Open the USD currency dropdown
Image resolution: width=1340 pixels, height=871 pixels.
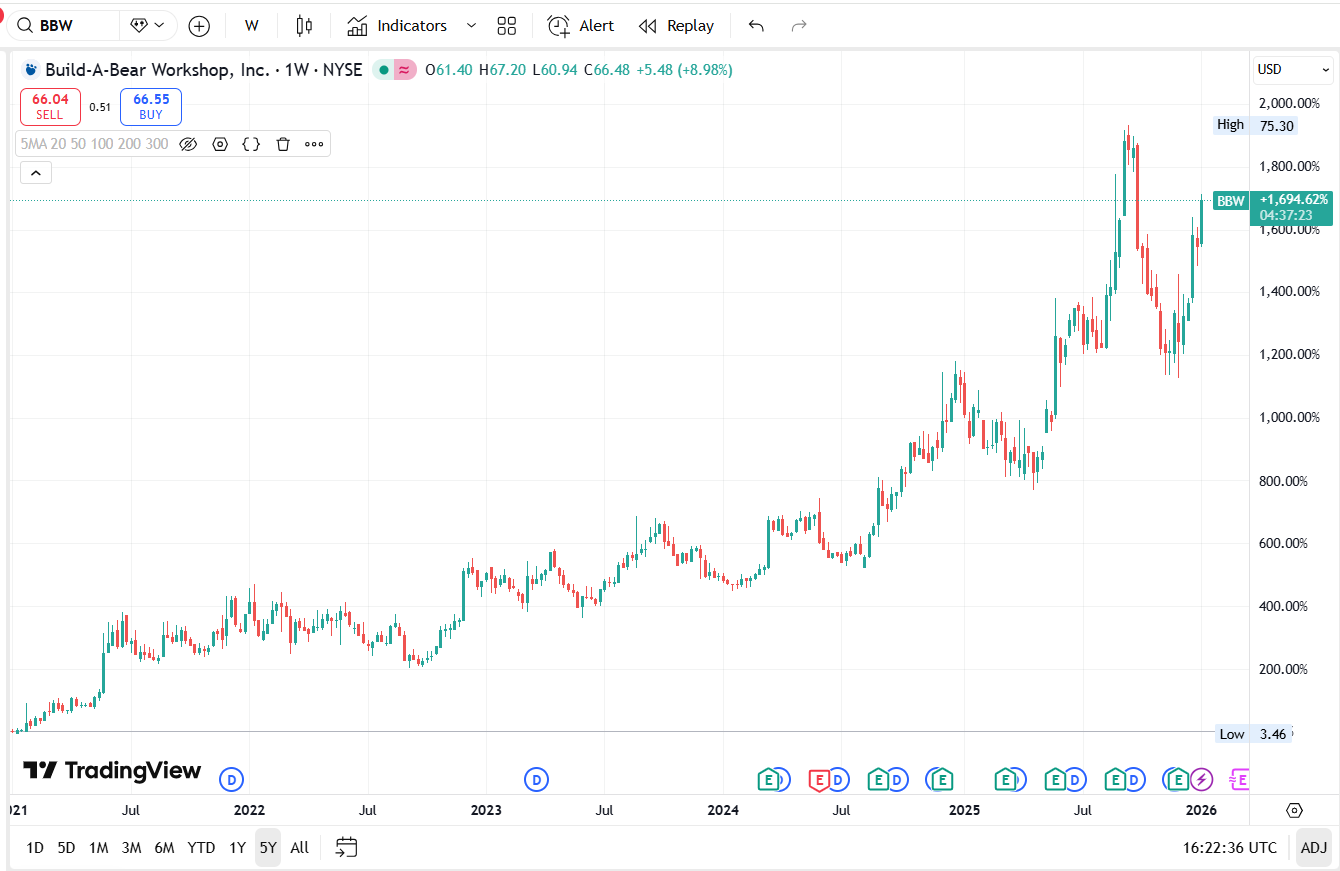click(1294, 70)
